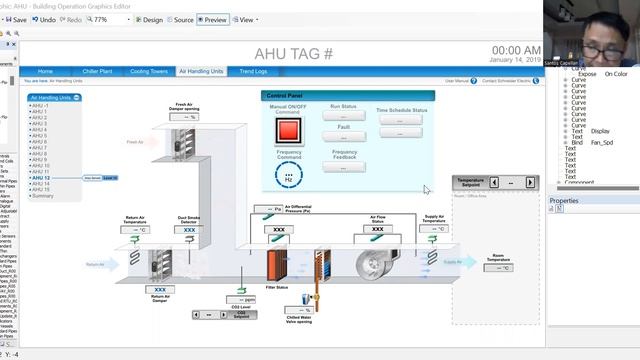
Task: Save the graphic with the Save button
Action: click(x=16, y=20)
